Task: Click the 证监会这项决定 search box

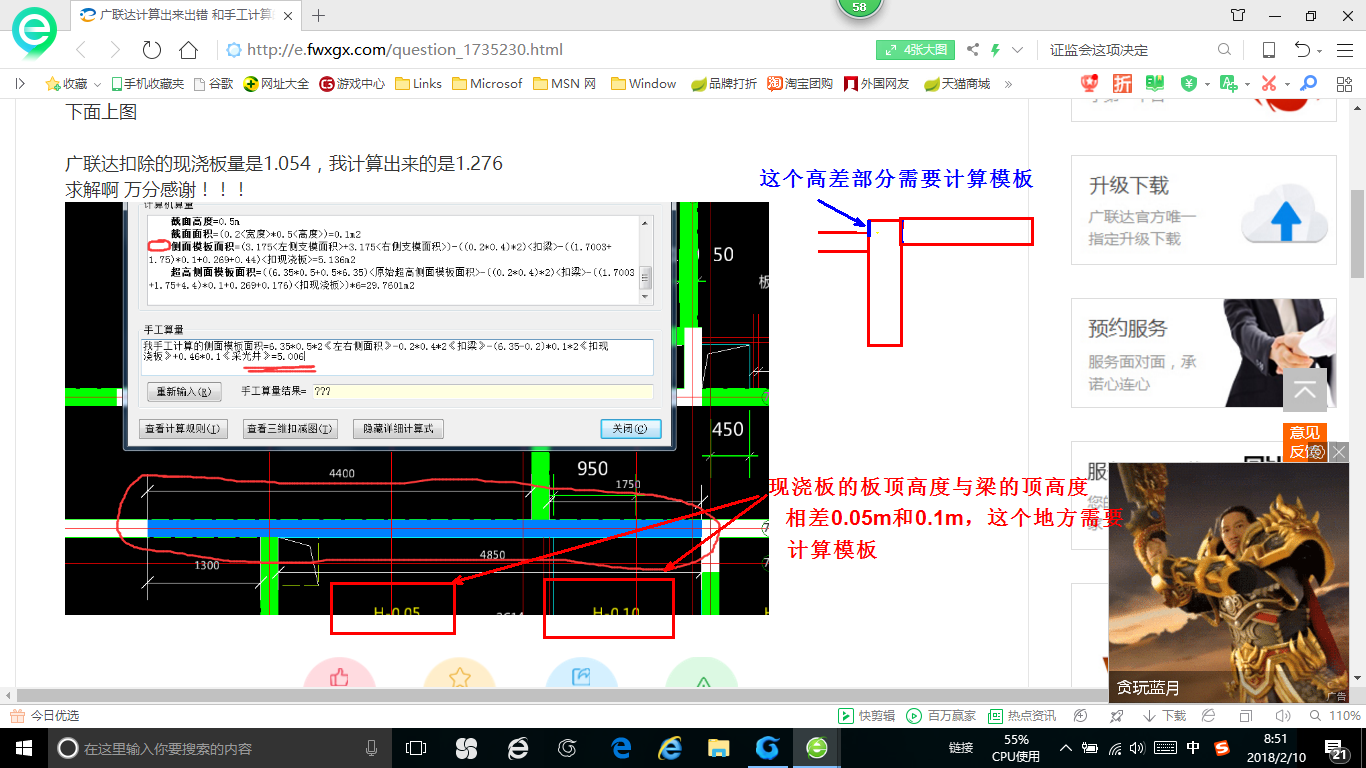Action: (x=1128, y=50)
